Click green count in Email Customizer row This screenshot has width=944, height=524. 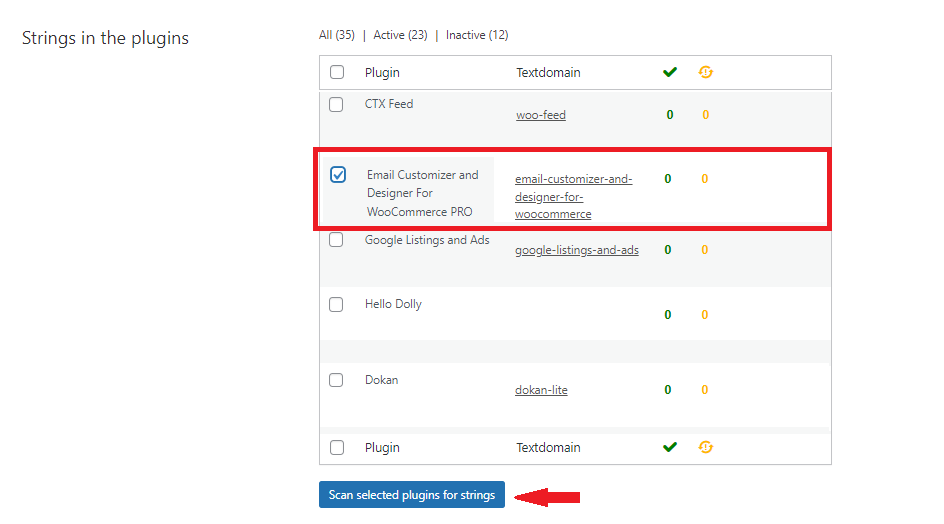pos(668,178)
